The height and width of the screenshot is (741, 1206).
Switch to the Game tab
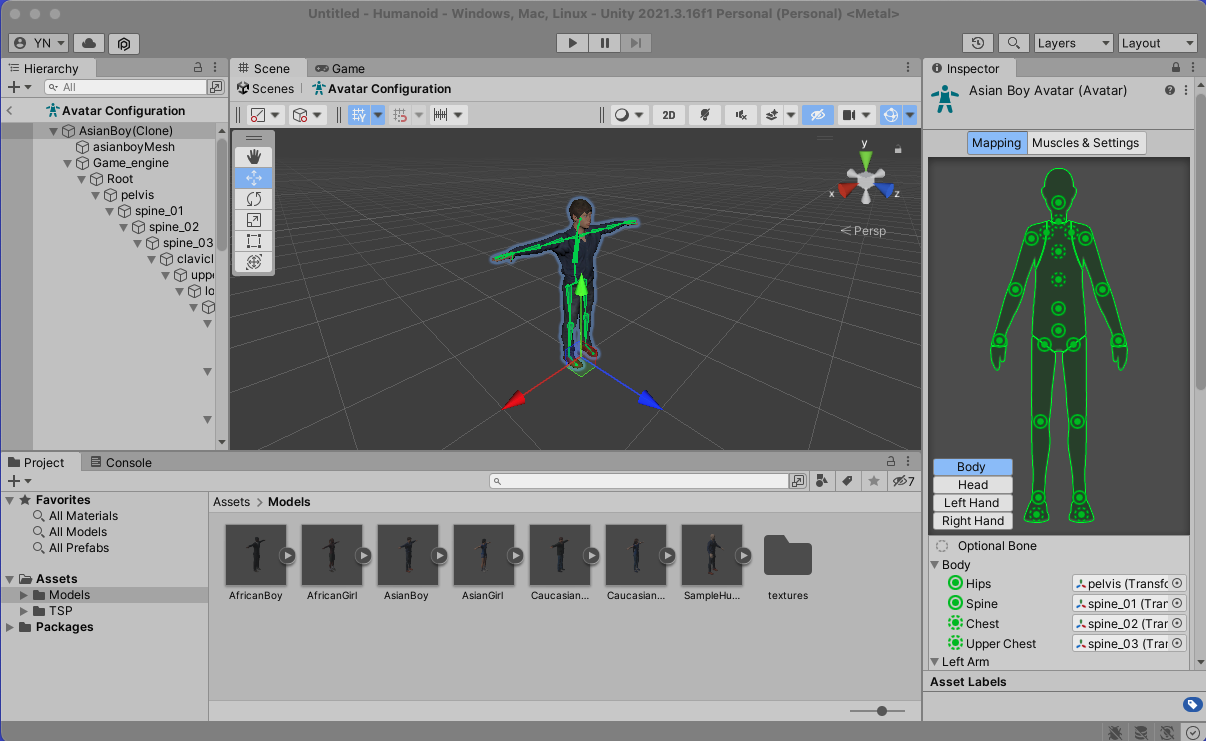tap(340, 69)
